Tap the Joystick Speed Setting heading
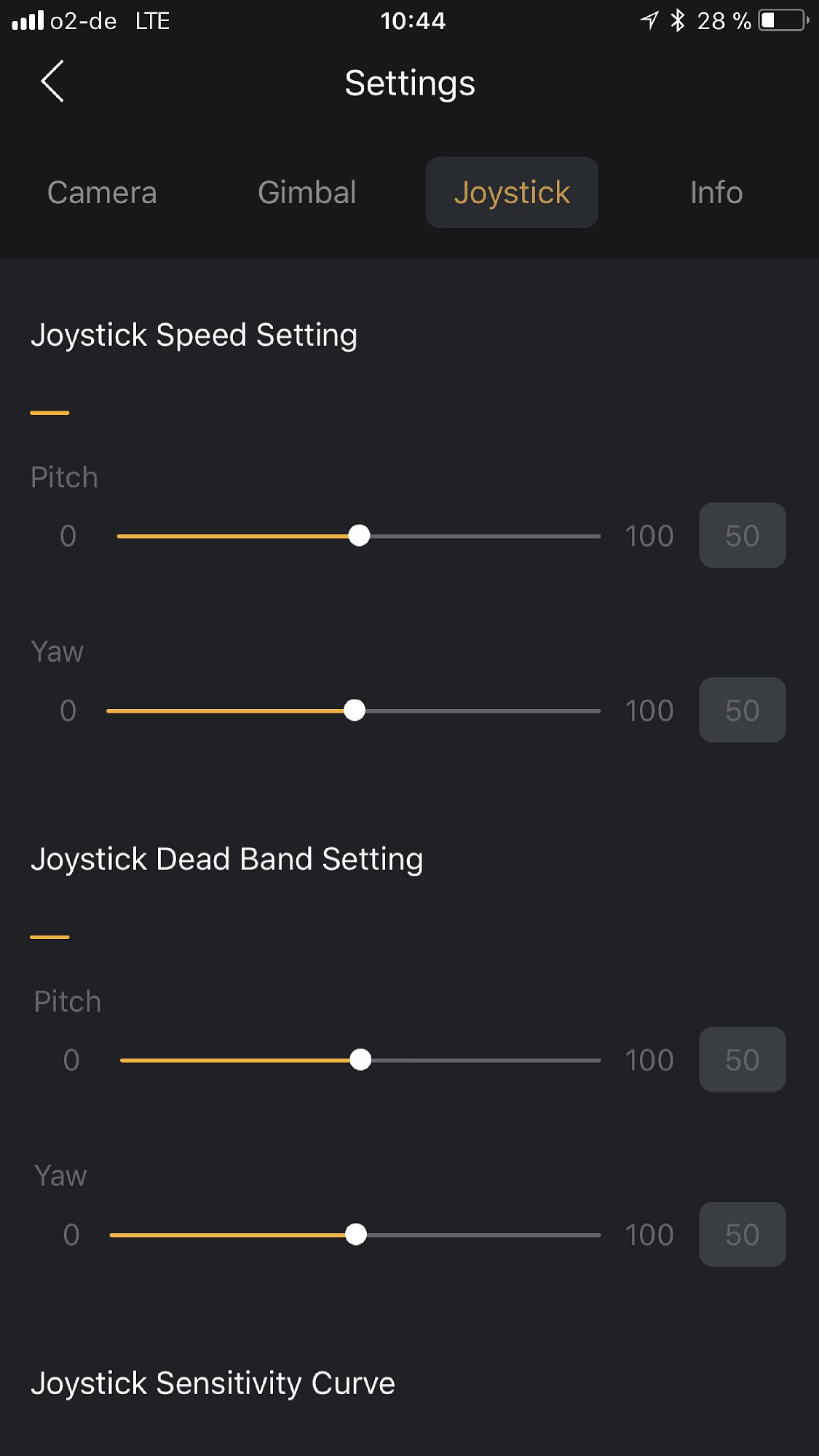The width and height of the screenshot is (819, 1456). pos(194,336)
